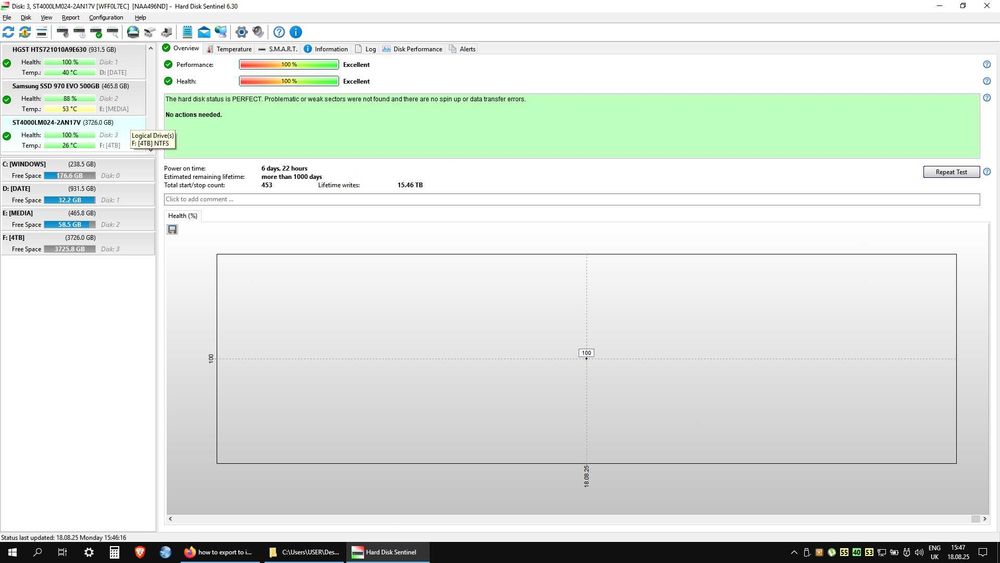This screenshot has height=563, width=1000.
Task: Open Help with the question mark icon
Action: coord(279,32)
